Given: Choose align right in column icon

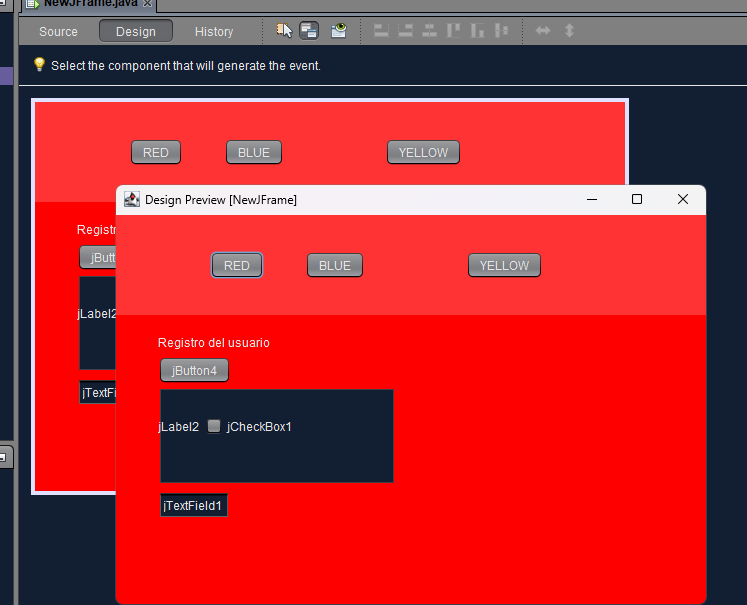Looking at the screenshot, I should 405,31.
